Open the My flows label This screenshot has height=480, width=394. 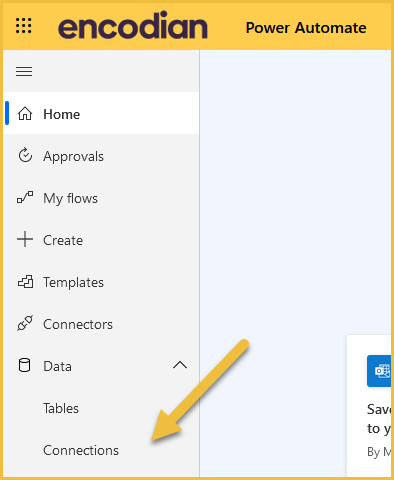(70, 199)
